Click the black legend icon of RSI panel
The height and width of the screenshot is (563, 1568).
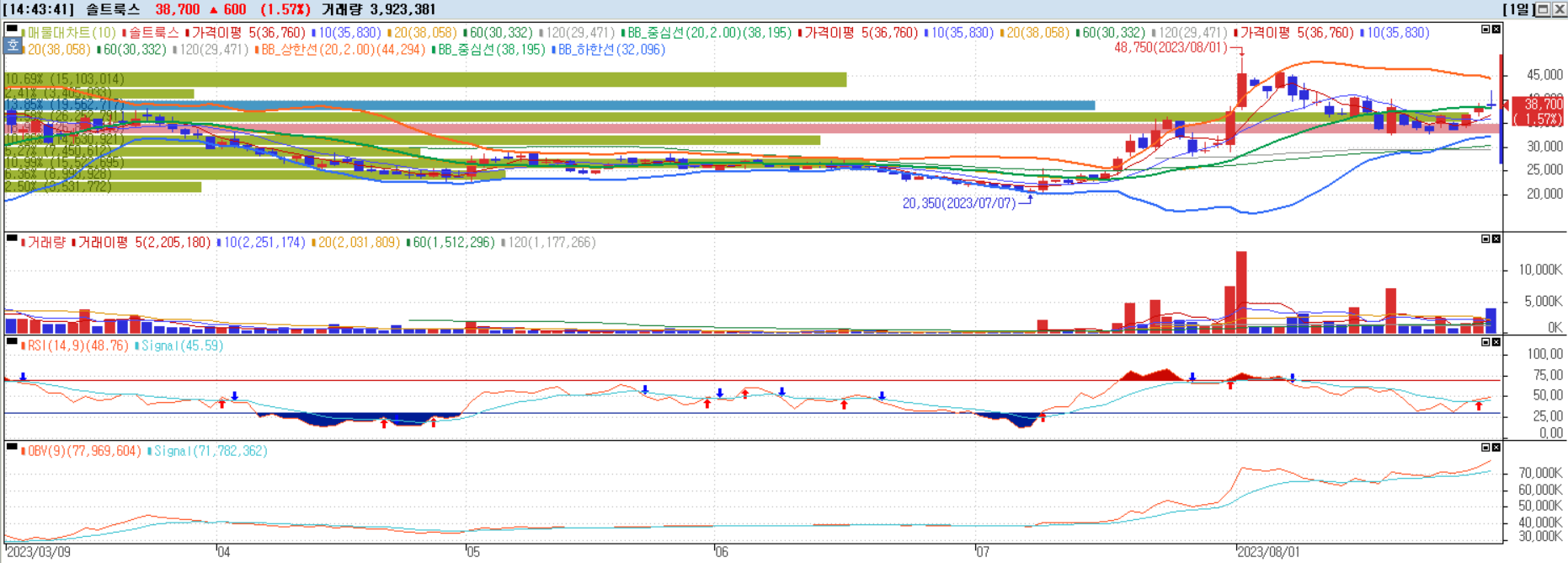click(12, 342)
